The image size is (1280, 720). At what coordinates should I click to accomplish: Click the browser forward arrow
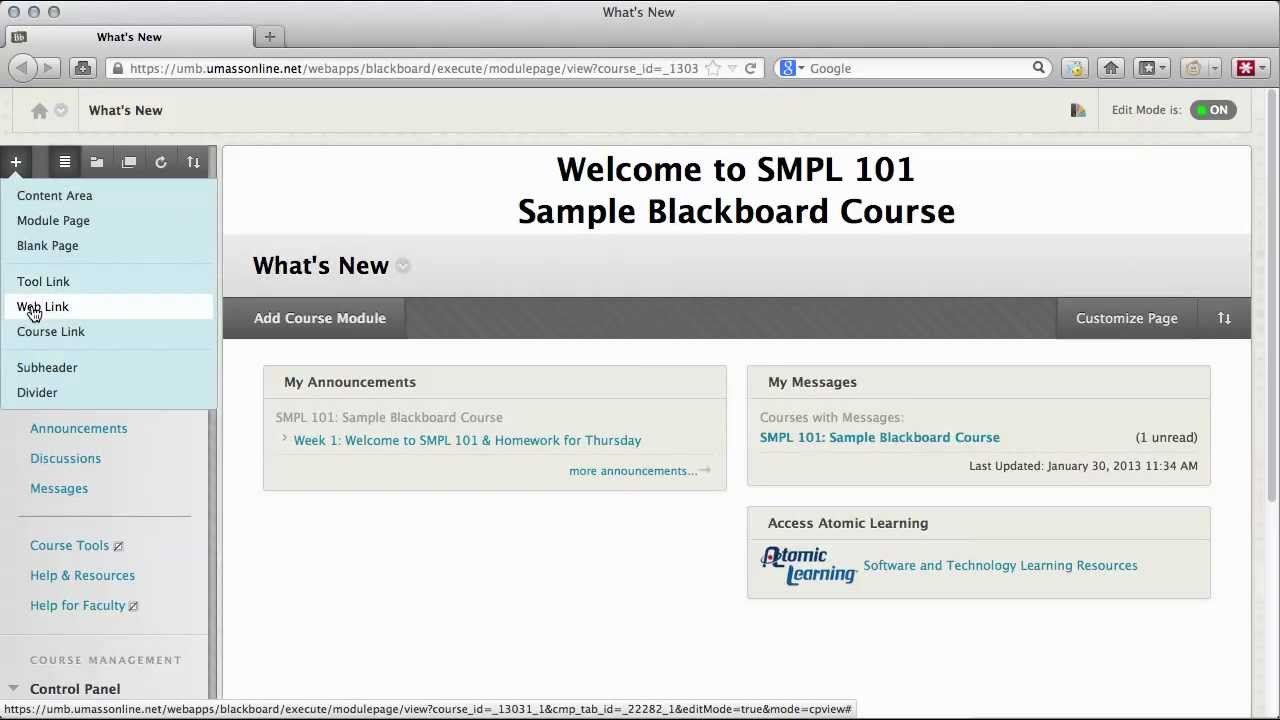(x=48, y=68)
